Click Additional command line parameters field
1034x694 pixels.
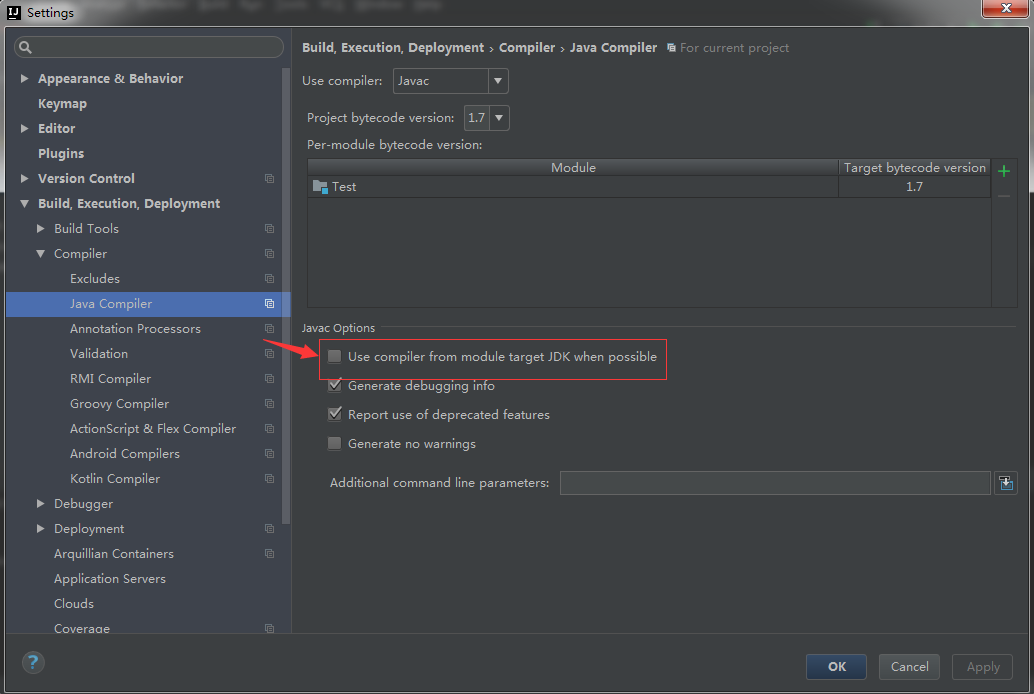[775, 483]
